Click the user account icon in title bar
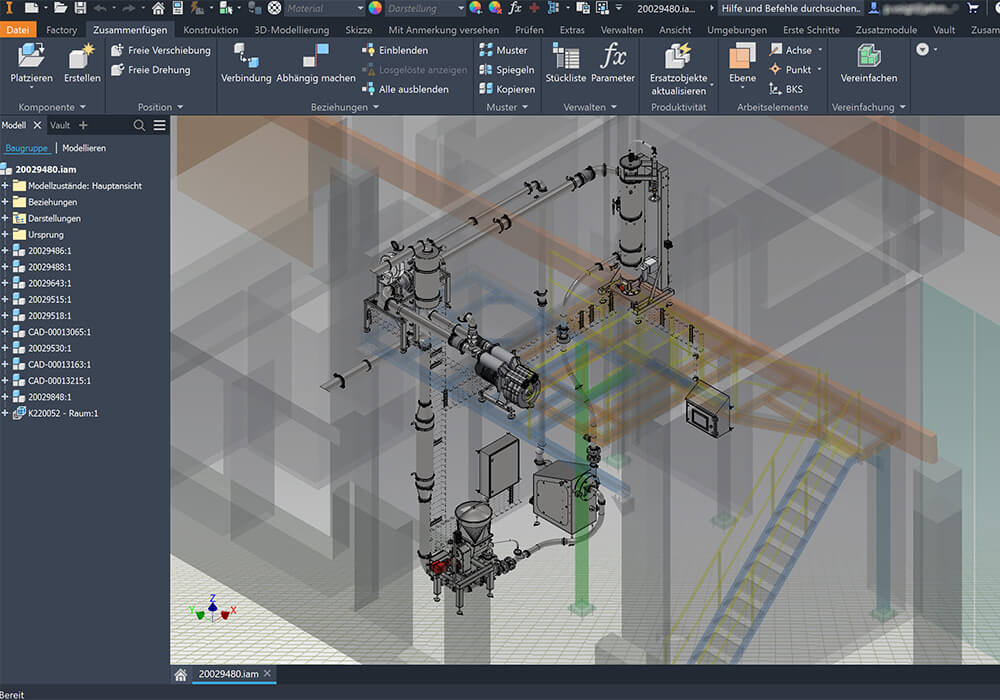 [874, 8]
